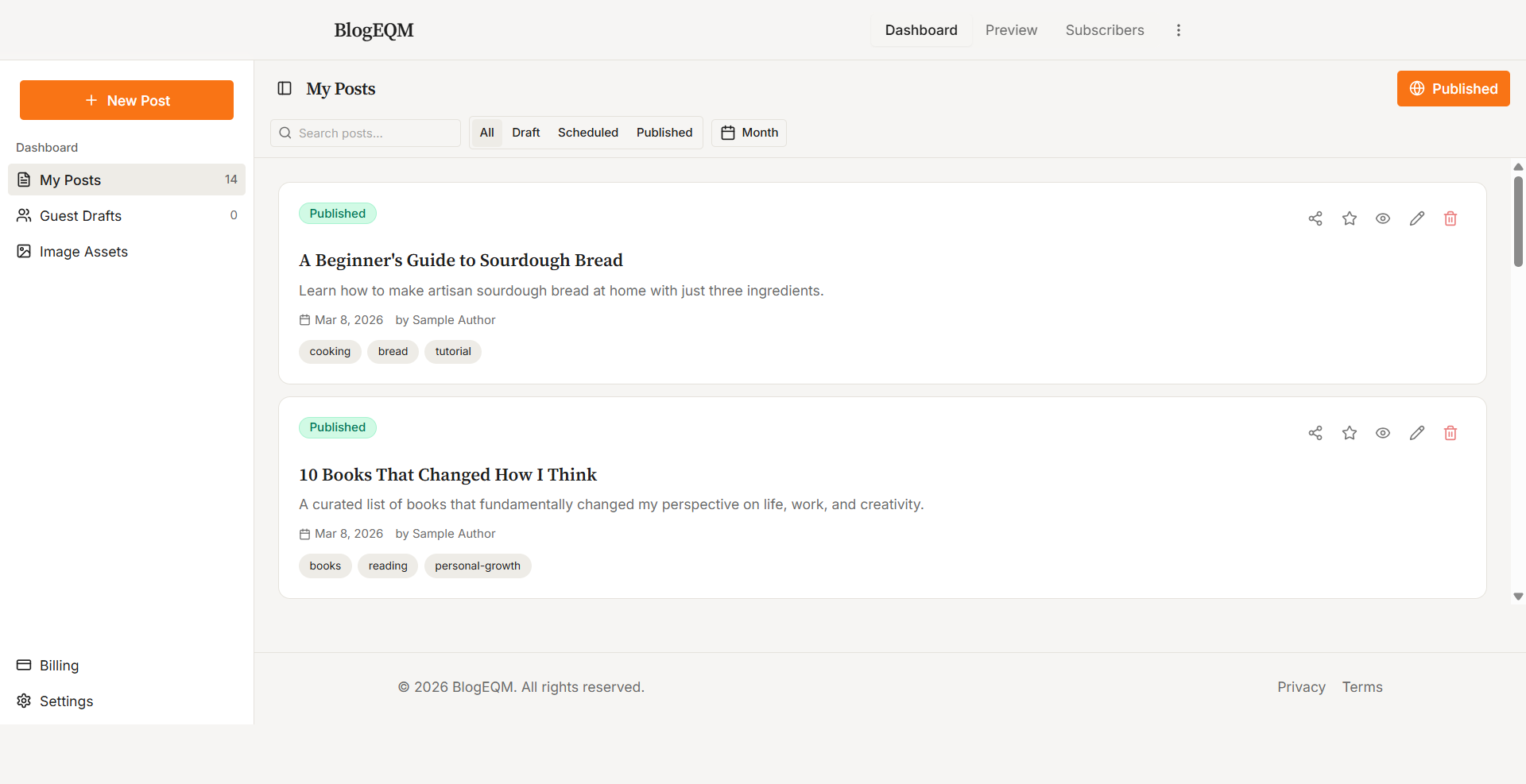Open the Dashboard nav tab

(921, 30)
